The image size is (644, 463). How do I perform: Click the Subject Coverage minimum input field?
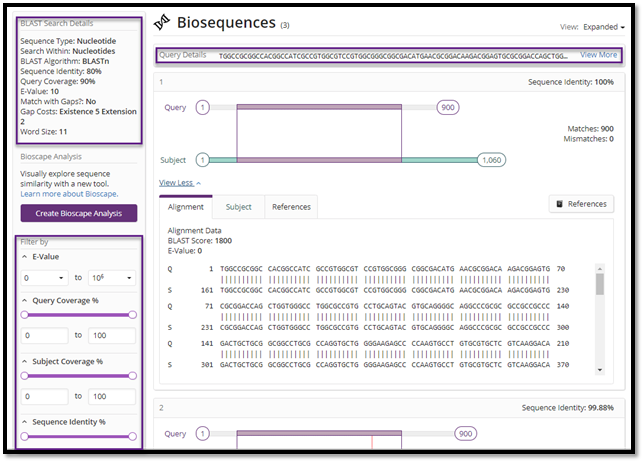click(44, 396)
